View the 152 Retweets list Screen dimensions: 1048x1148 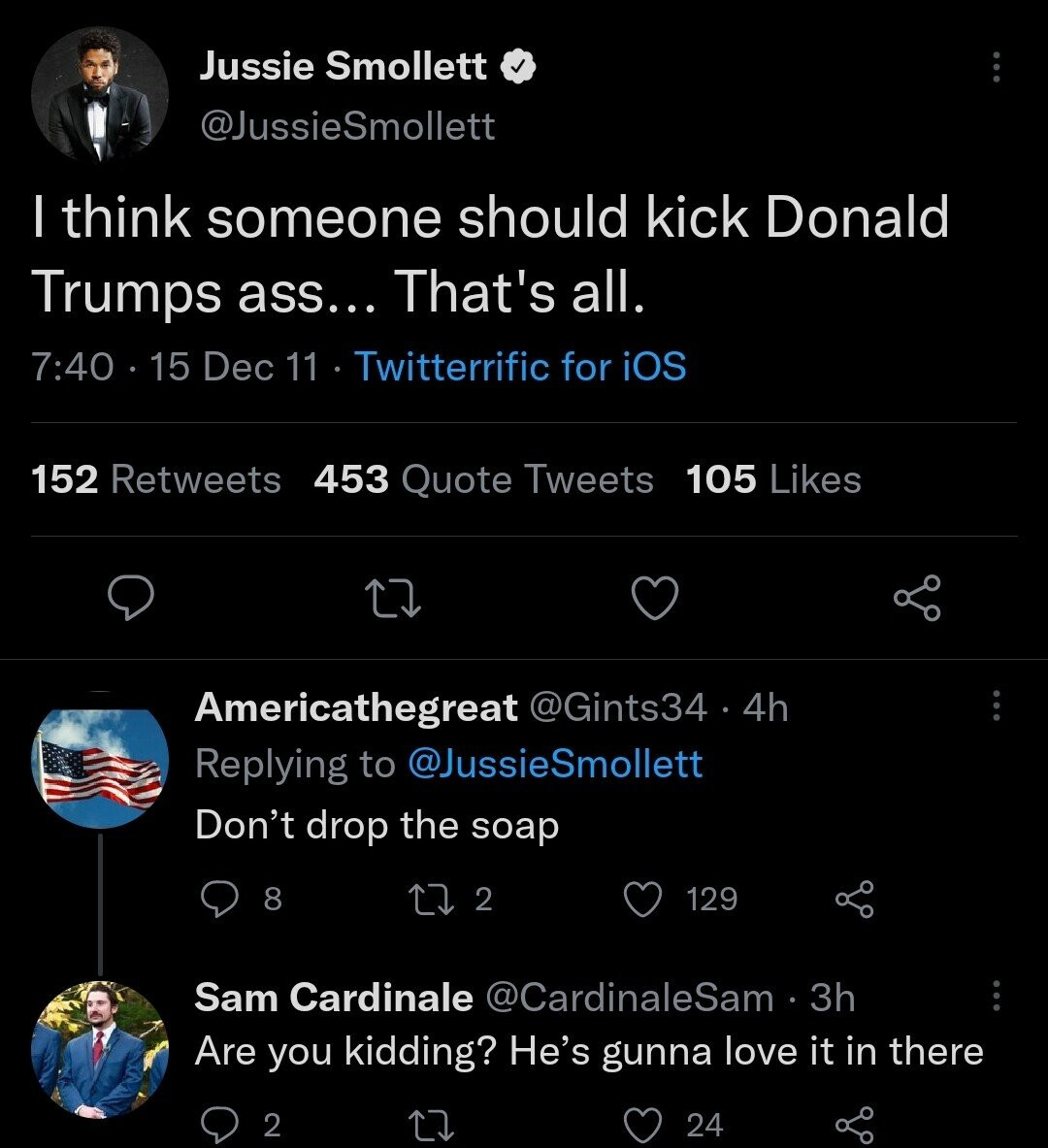tap(156, 479)
